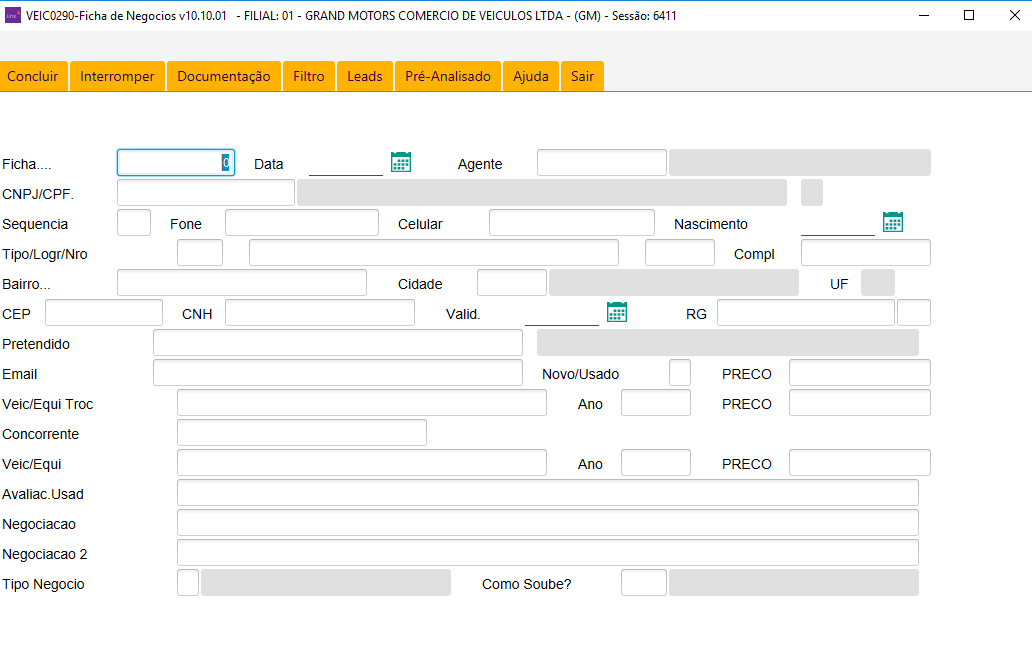Click the PRECO field beside Novo/Usado
Viewport: 1032px width, 653px height.
860,373
